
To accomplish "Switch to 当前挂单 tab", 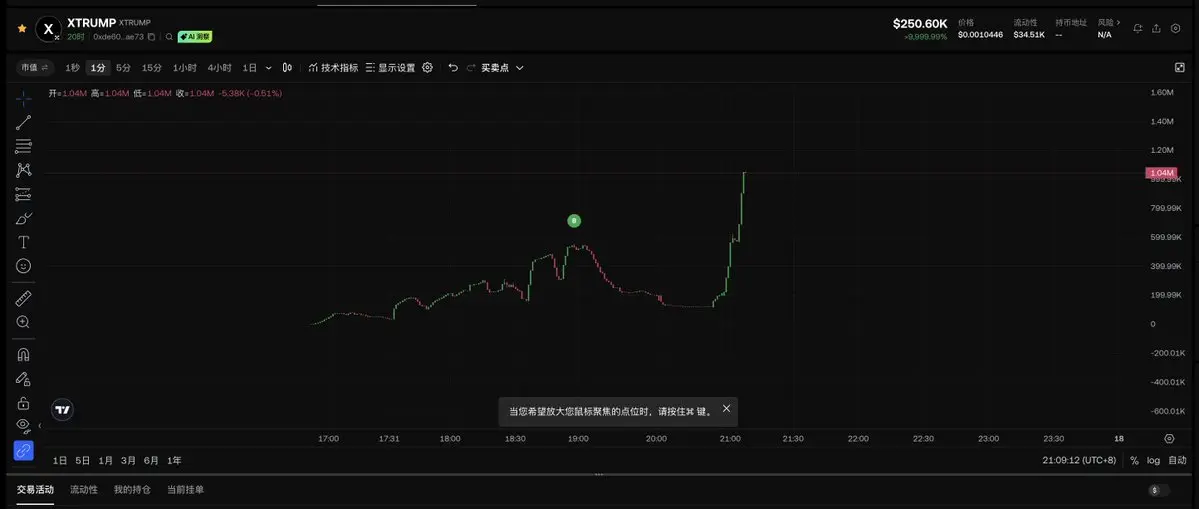I will click(x=186, y=490).
